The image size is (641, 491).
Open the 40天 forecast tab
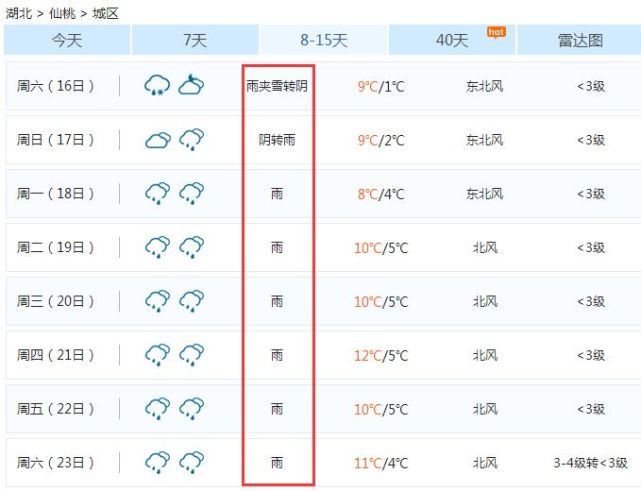452,40
